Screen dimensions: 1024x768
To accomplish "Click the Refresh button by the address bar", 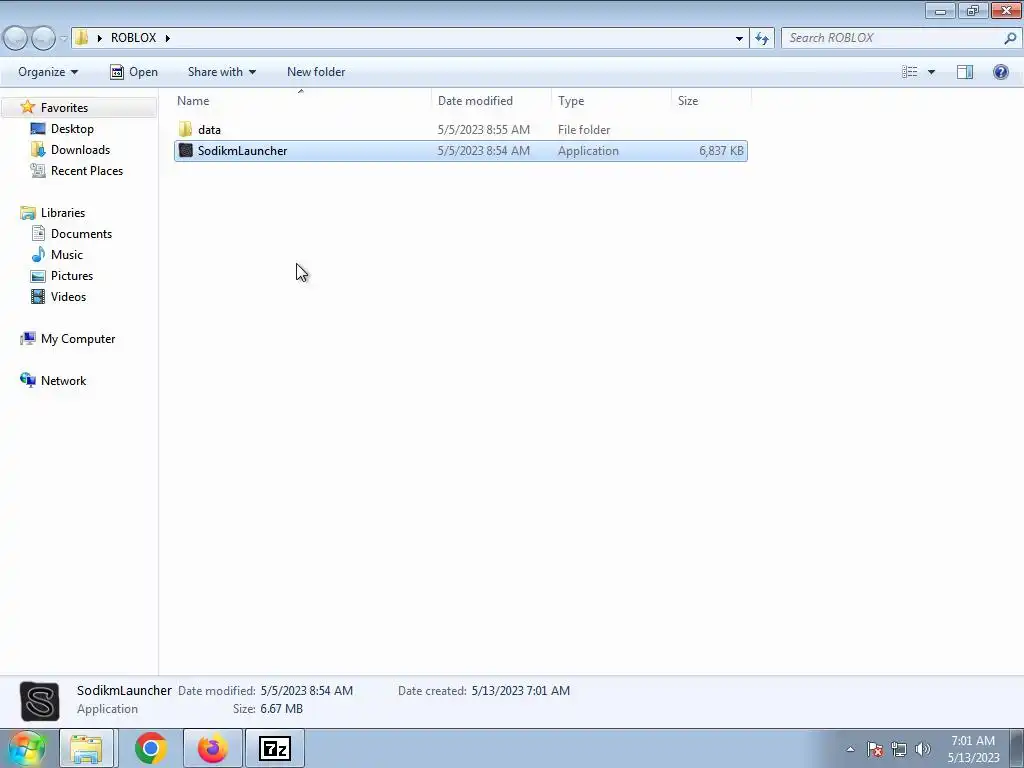I will point(761,38).
